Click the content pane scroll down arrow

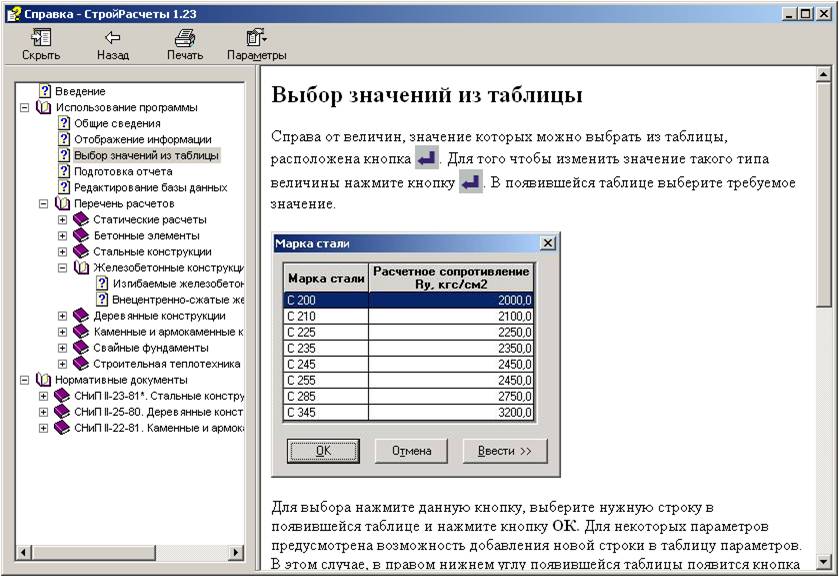click(823, 561)
